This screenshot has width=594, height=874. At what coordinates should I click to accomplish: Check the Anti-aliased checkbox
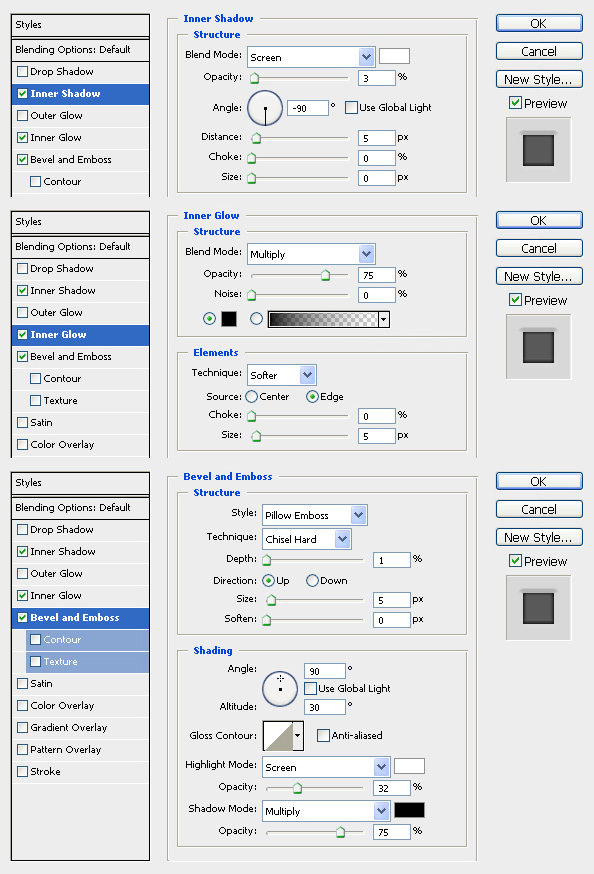(323, 736)
